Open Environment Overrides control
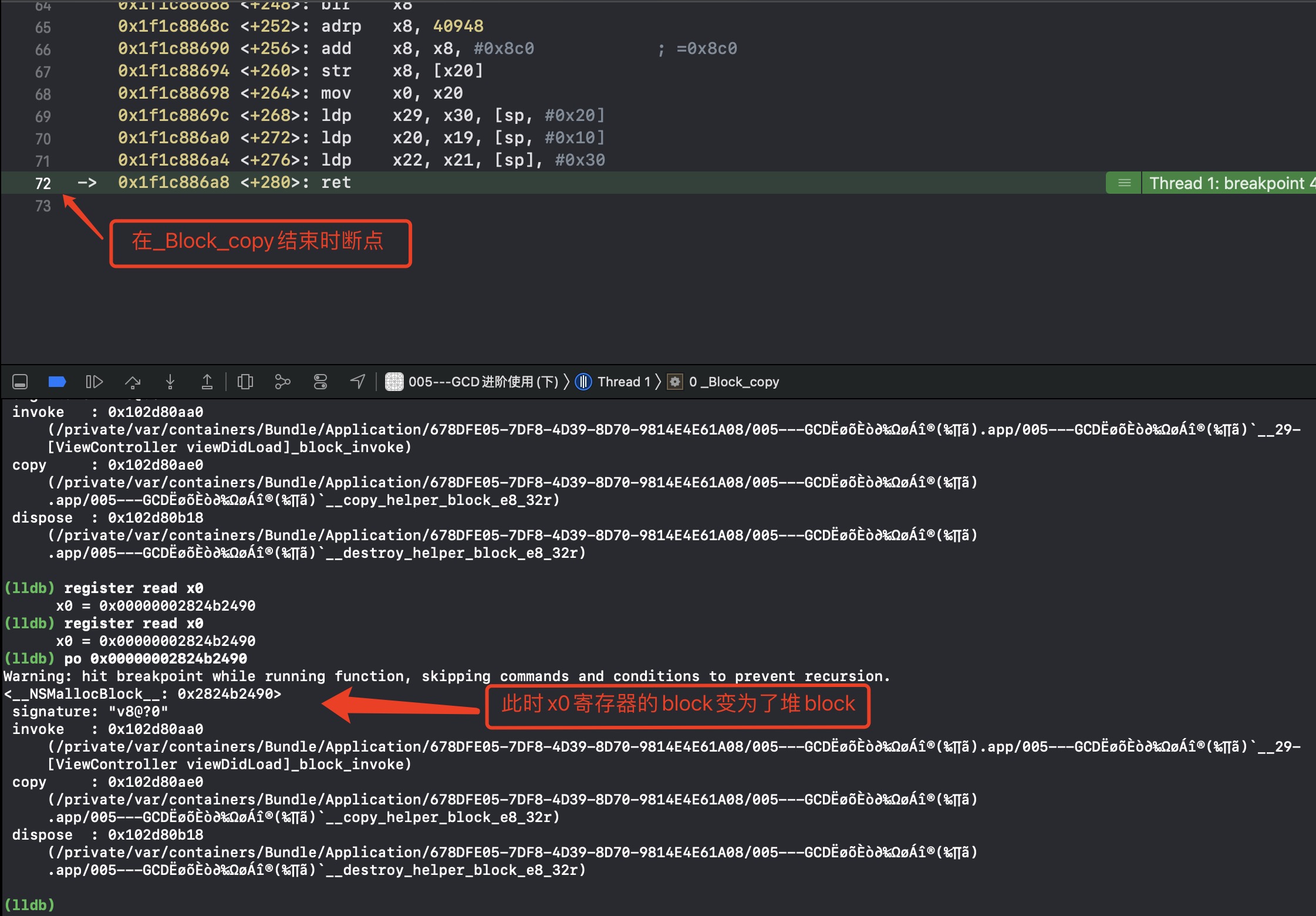Image resolution: width=1316 pixels, height=916 pixels. (320, 382)
